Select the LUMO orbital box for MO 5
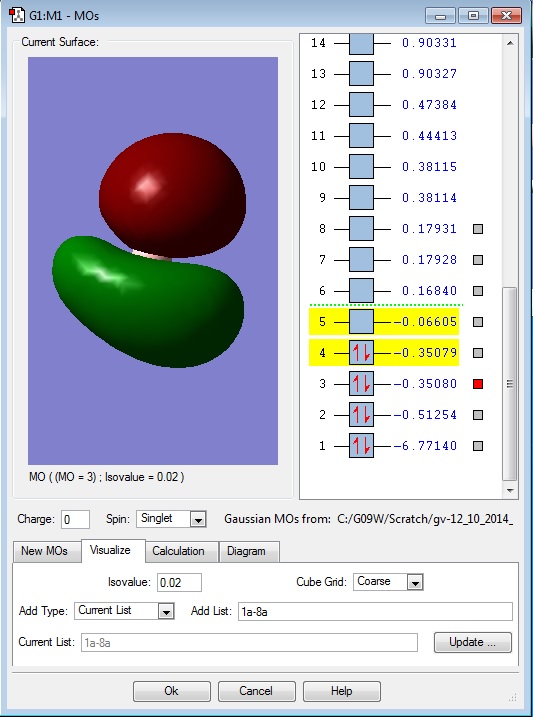 pos(361,321)
